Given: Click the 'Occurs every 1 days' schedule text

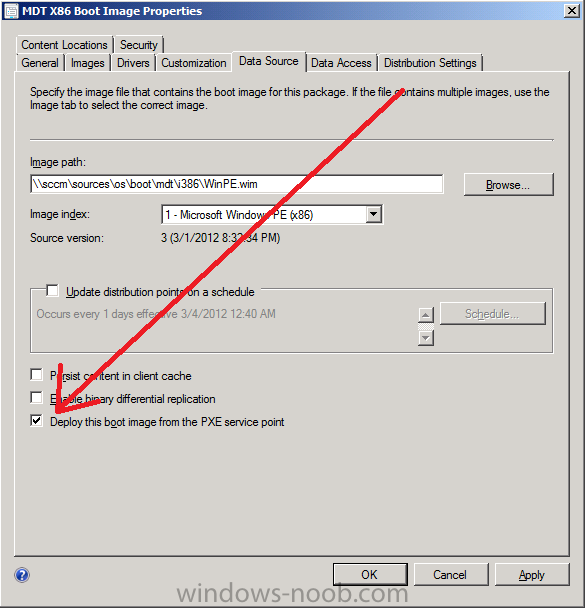Looking at the screenshot, I should click(156, 314).
